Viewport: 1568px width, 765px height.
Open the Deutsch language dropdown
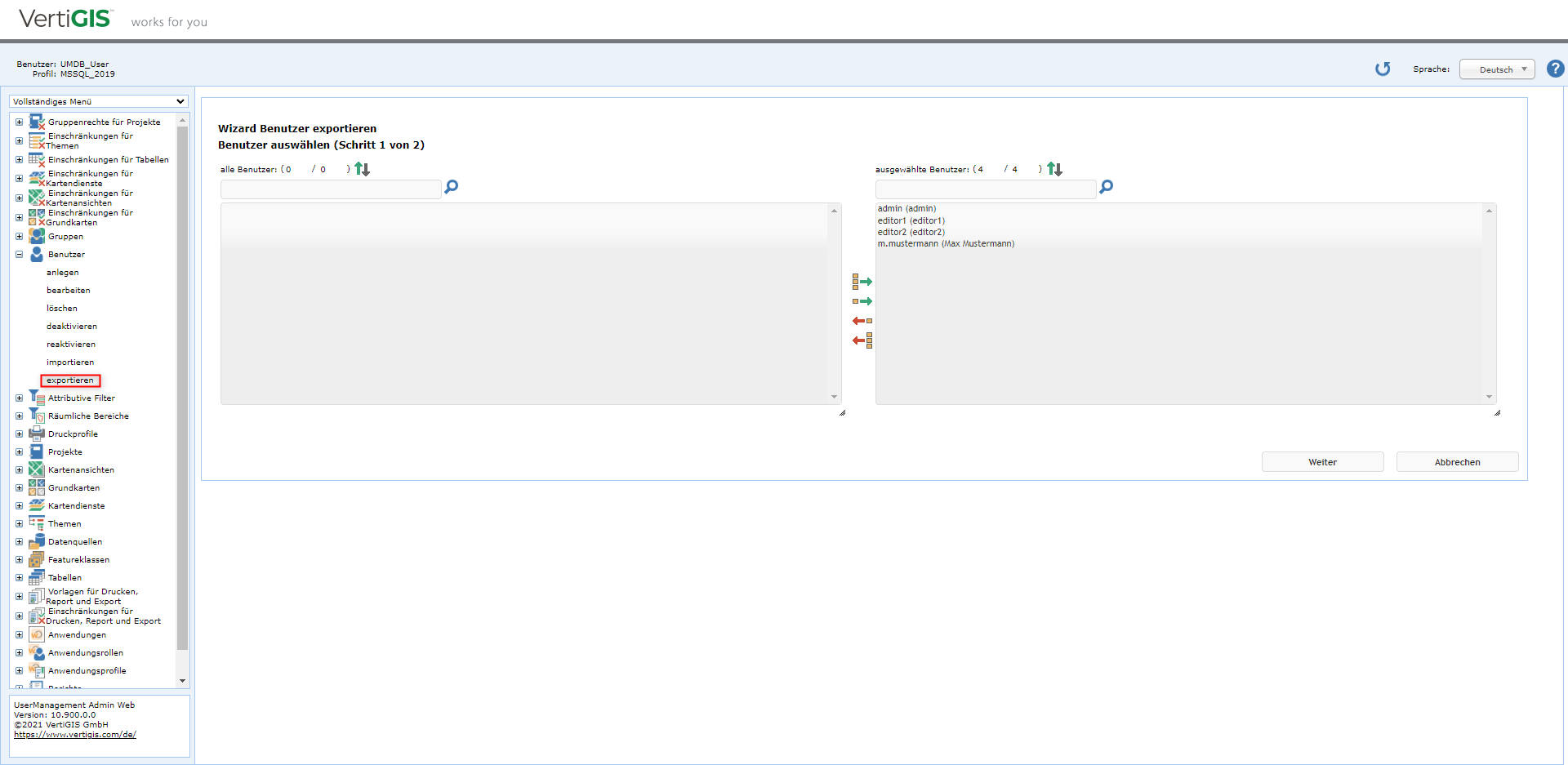tap(1497, 69)
